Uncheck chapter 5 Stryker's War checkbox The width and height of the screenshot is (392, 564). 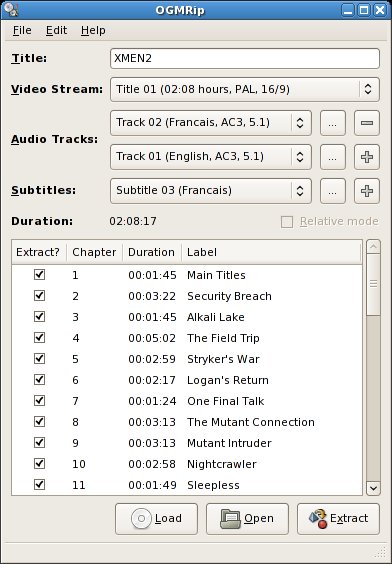[39, 359]
